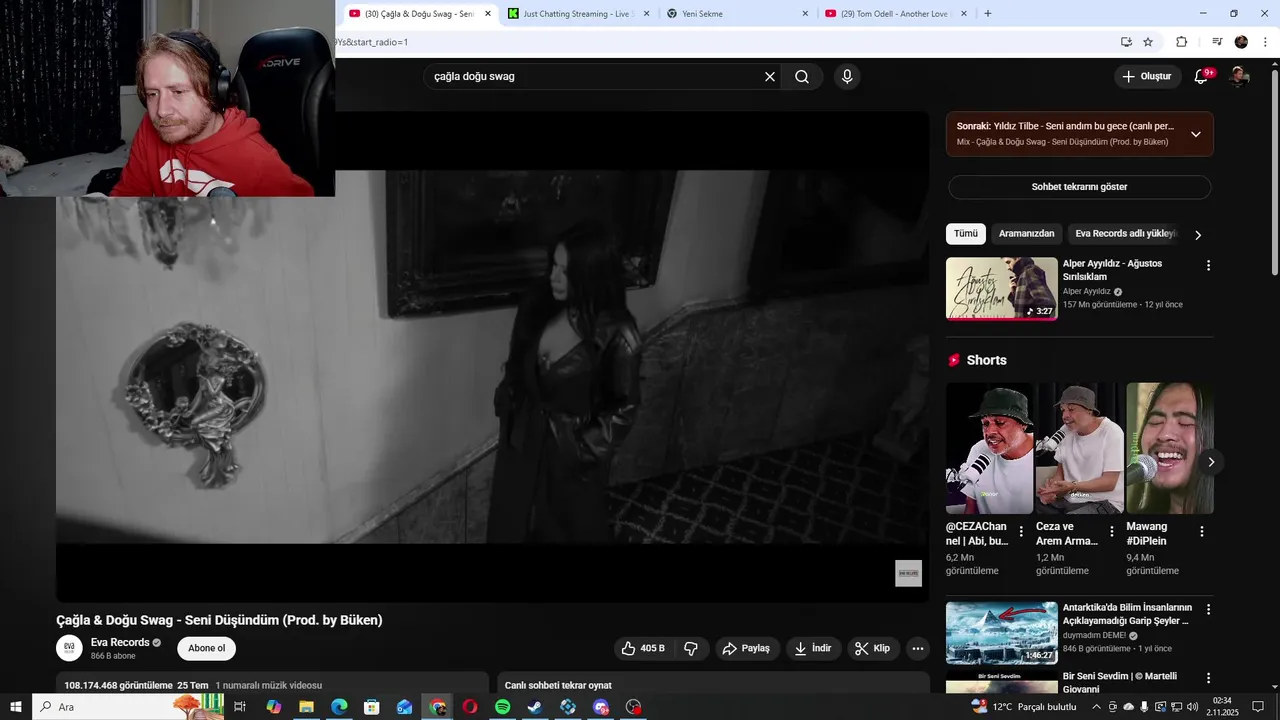Open Alper Ayyıldız Ağustos video thumbnail

point(1002,288)
